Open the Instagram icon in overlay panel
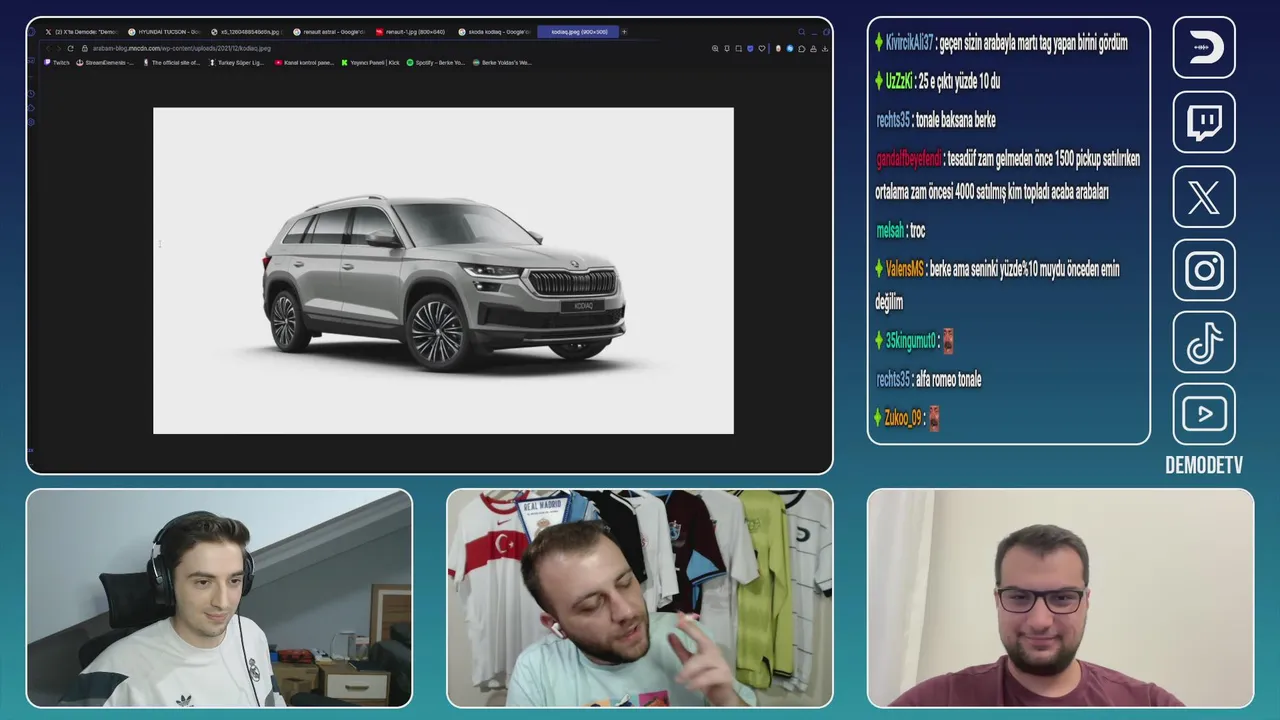The height and width of the screenshot is (720, 1280). [x=1204, y=270]
